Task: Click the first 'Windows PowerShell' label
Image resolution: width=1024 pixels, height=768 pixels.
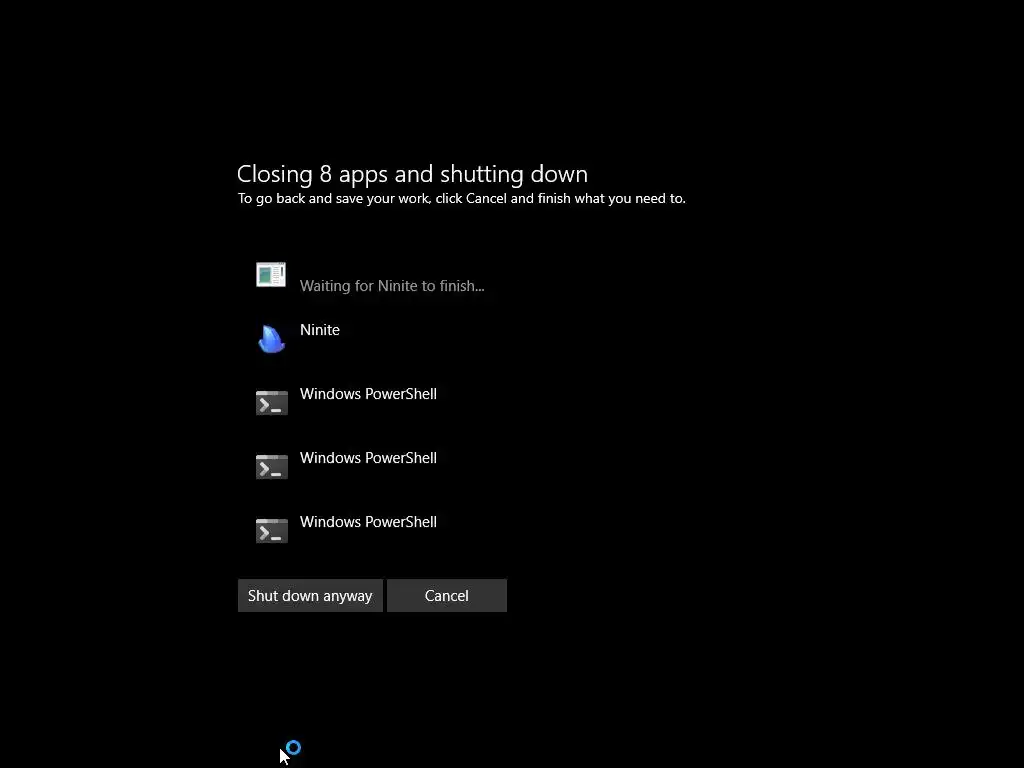Action: [368, 394]
